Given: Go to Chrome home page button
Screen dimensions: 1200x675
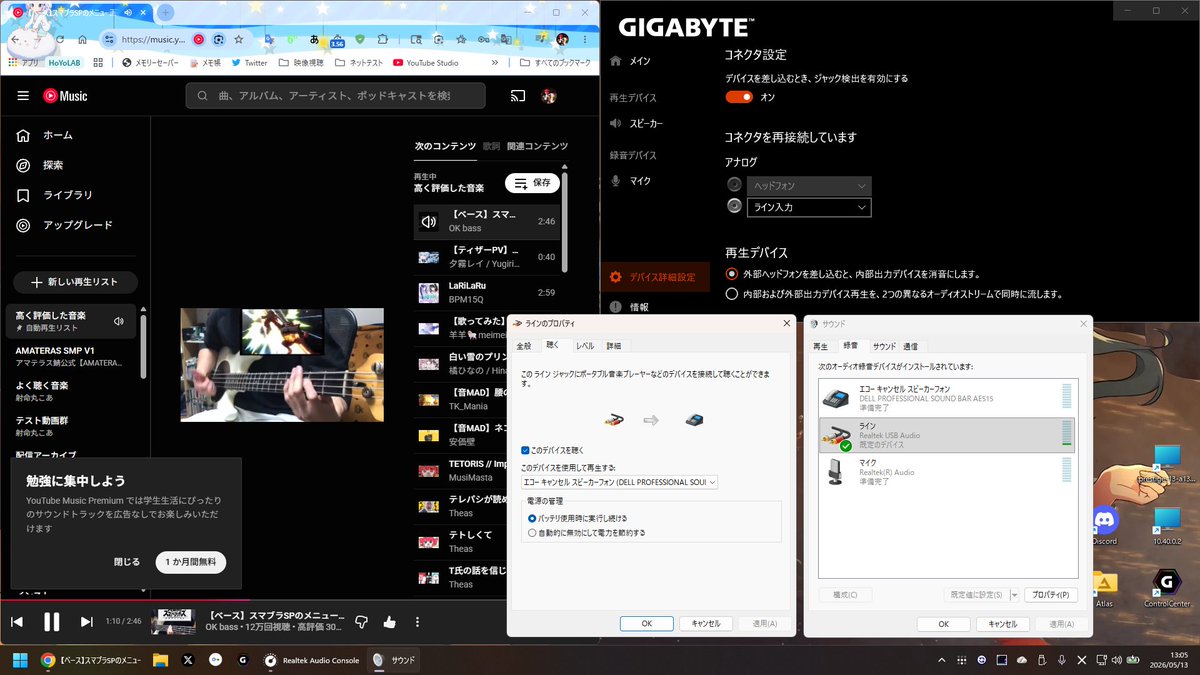Looking at the screenshot, I should pyautogui.click(x=82, y=40).
